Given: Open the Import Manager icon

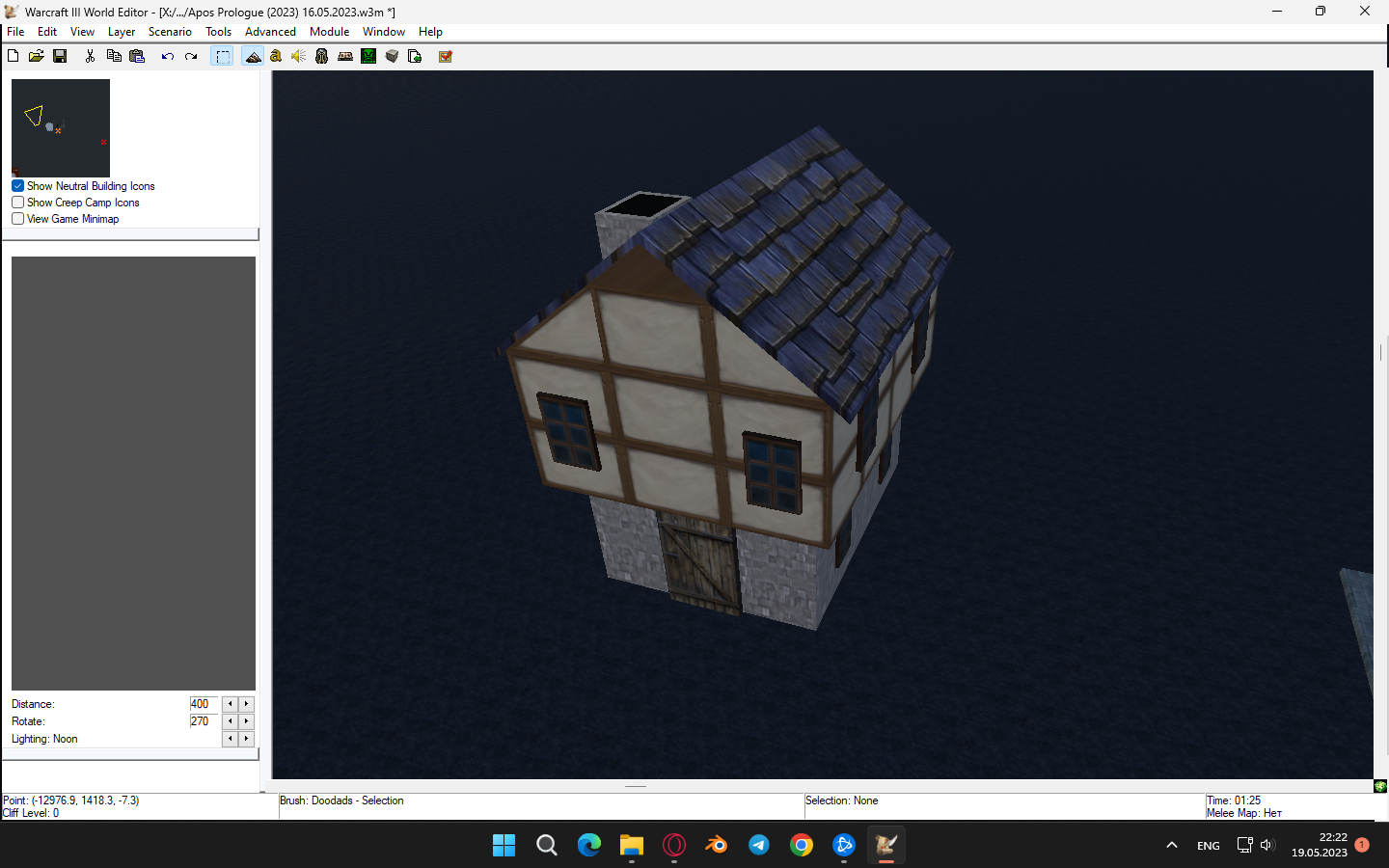Looking at the screenshot, I should (415, 56).
